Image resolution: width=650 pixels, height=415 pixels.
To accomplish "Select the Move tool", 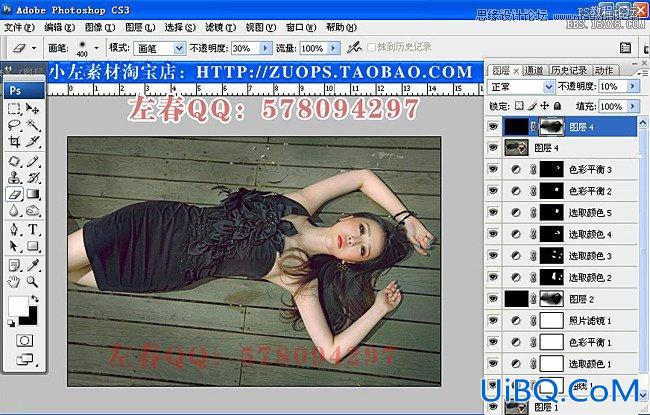I will tap(32, 109).
